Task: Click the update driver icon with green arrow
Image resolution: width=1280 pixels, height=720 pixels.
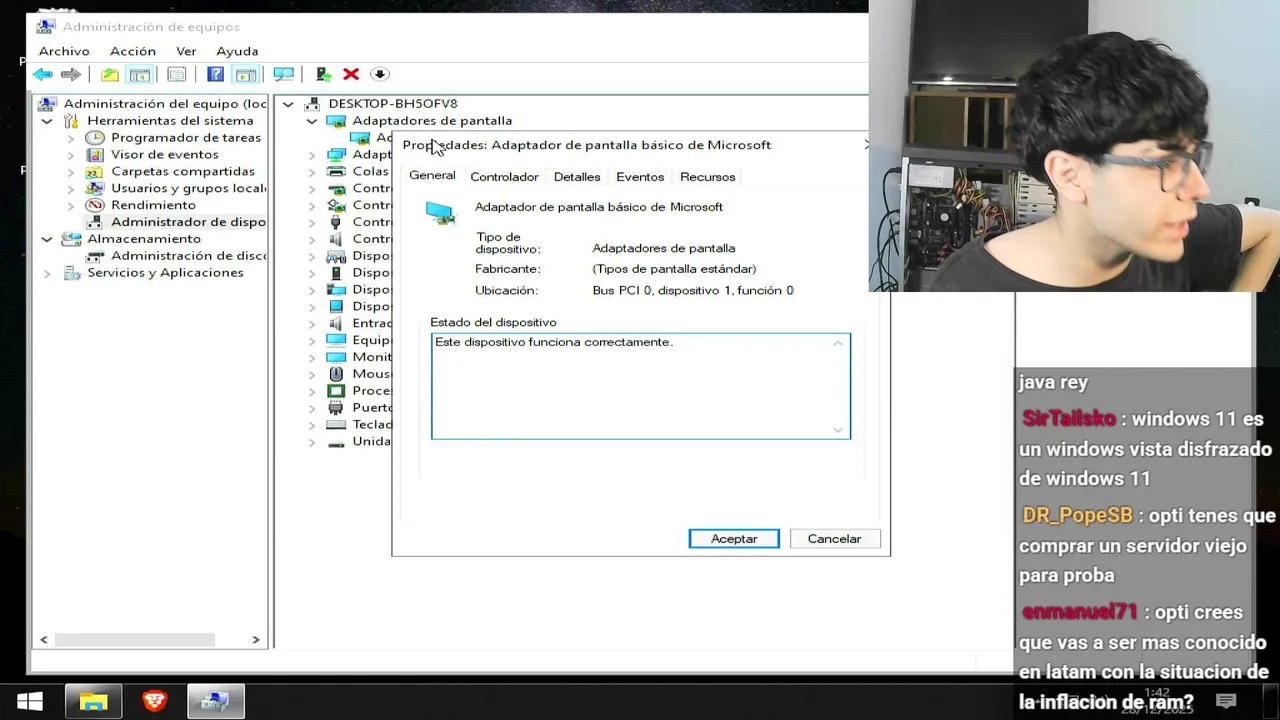Action: pyautogui.click(x=323, y=74)
